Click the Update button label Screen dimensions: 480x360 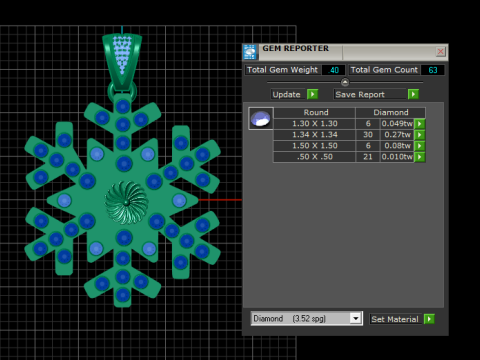point(286,95)
